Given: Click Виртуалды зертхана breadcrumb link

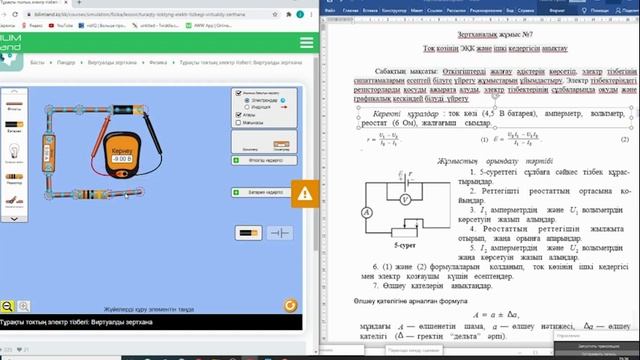Looking at the screenshot, I should click(112, 62).
